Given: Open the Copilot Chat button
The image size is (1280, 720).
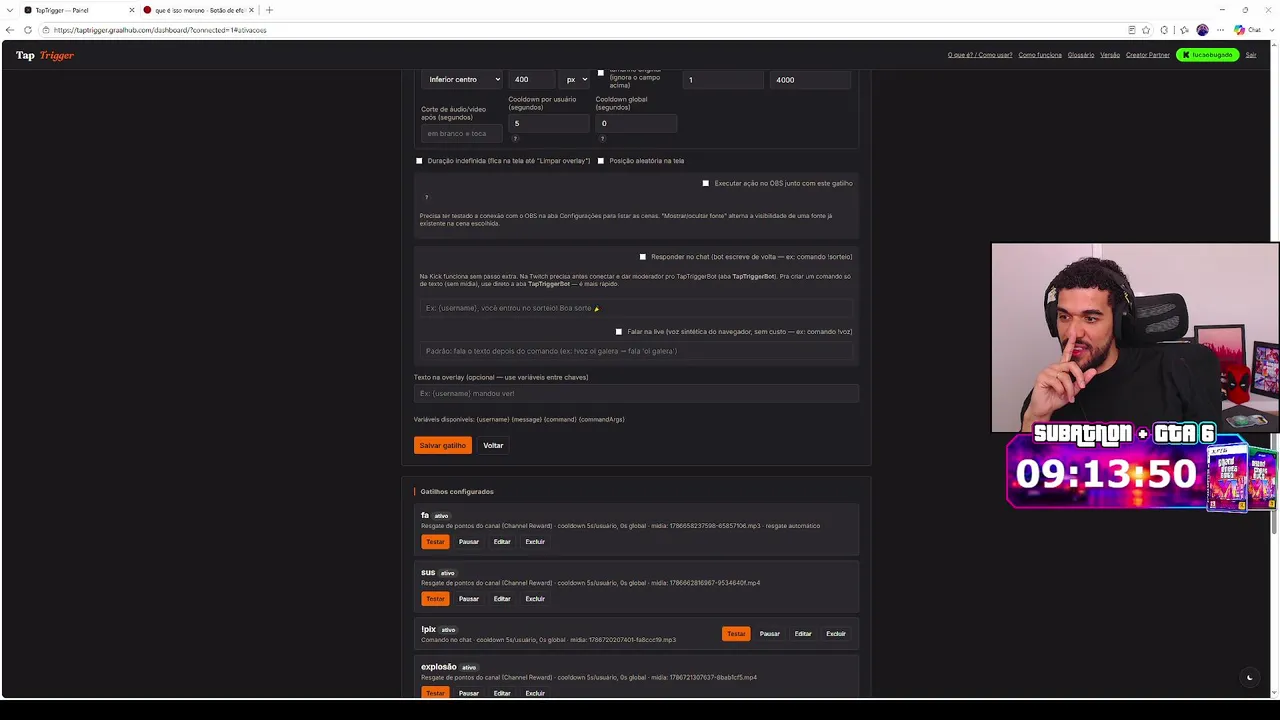Looking at the screenshot, I should click(x=1247, y=30).
